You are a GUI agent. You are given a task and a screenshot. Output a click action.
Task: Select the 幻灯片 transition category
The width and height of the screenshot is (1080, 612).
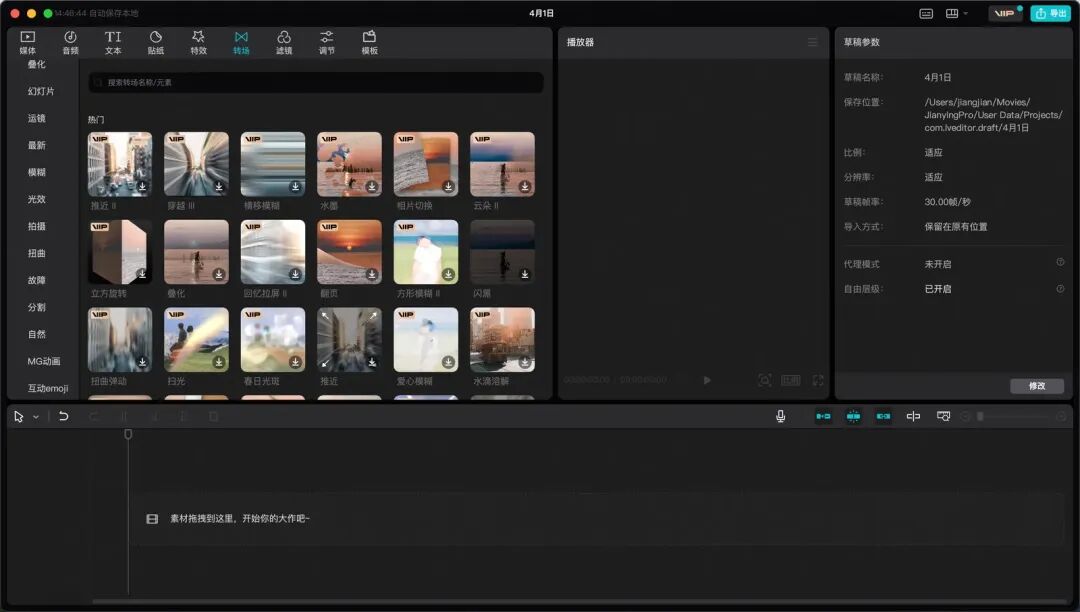(x=41, y=91)
